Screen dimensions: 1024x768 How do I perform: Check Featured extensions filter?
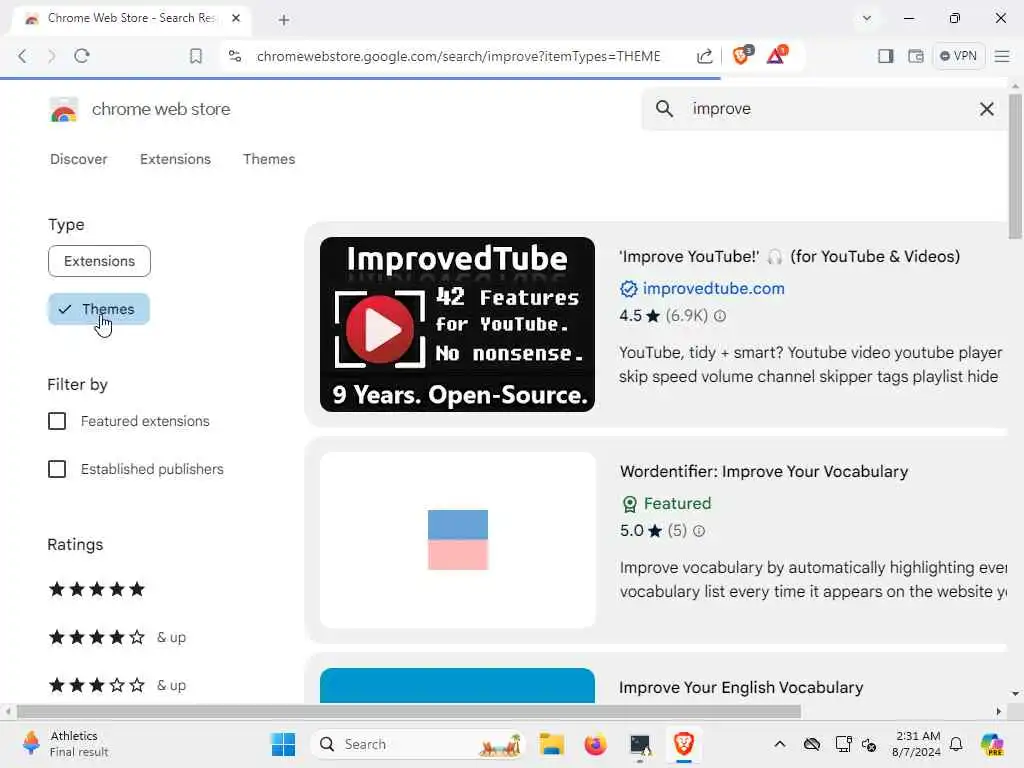(x=57, y=421)
